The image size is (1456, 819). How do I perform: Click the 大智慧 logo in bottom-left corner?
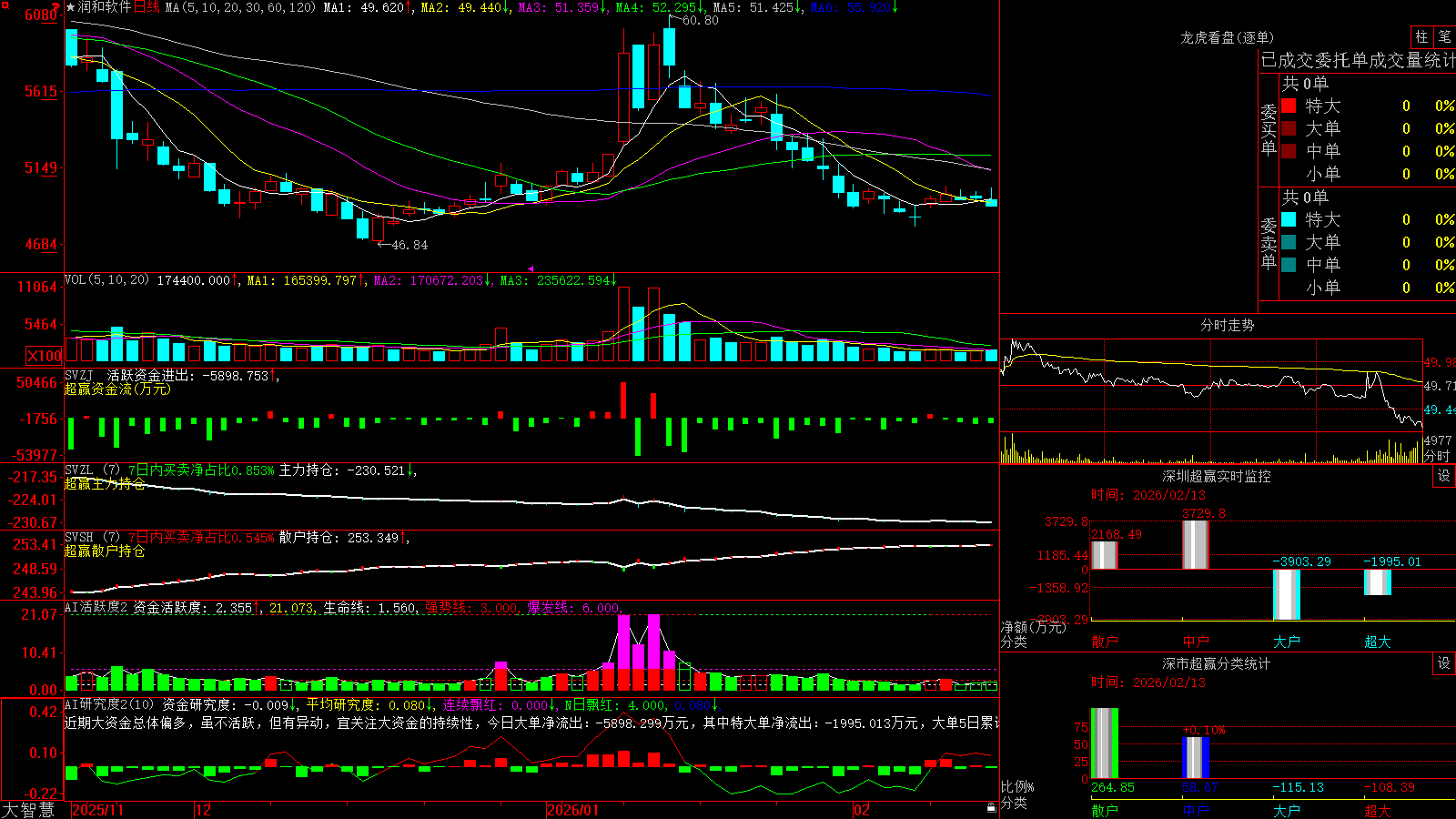[28, 809]
